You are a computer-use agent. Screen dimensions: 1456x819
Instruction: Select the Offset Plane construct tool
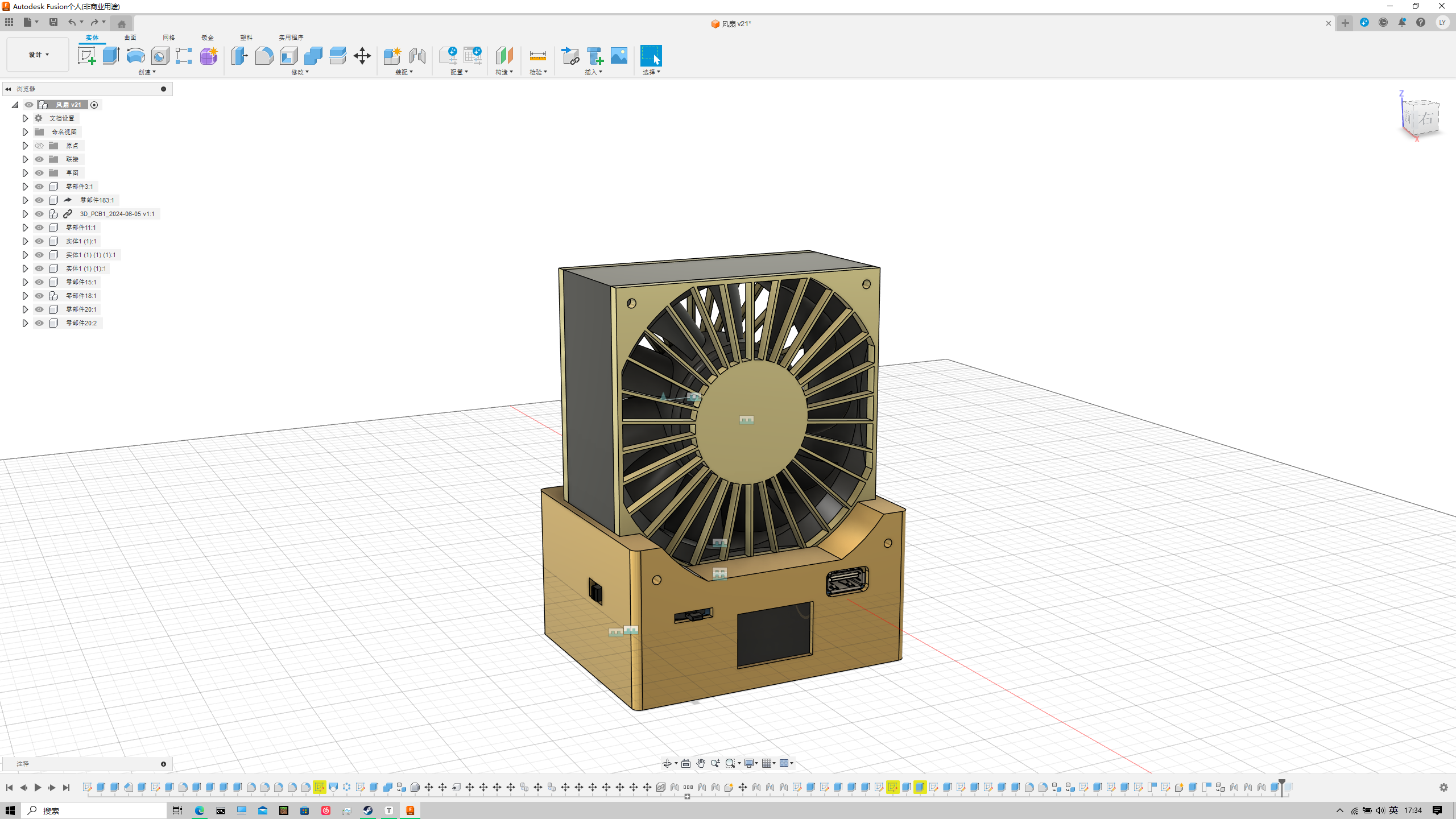pos(504,56)
